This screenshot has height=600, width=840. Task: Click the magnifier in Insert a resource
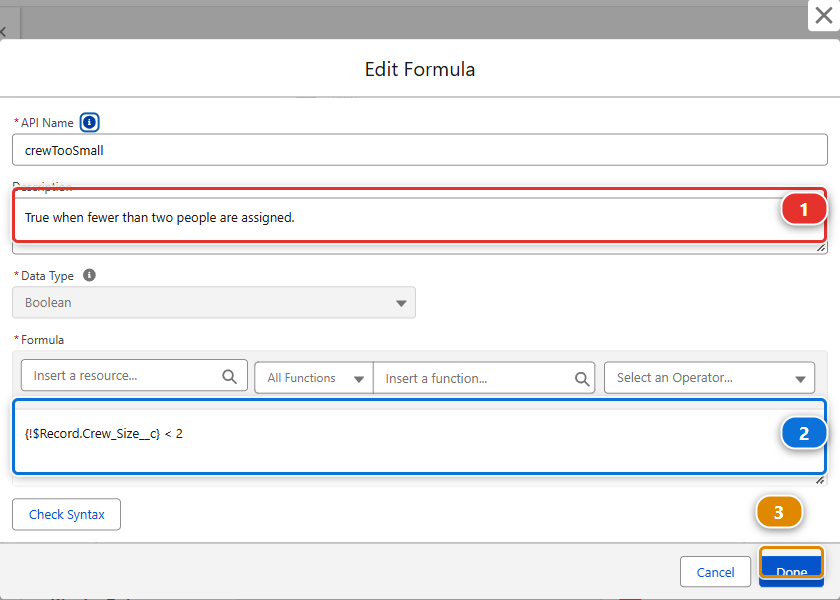tap(229, 376)
